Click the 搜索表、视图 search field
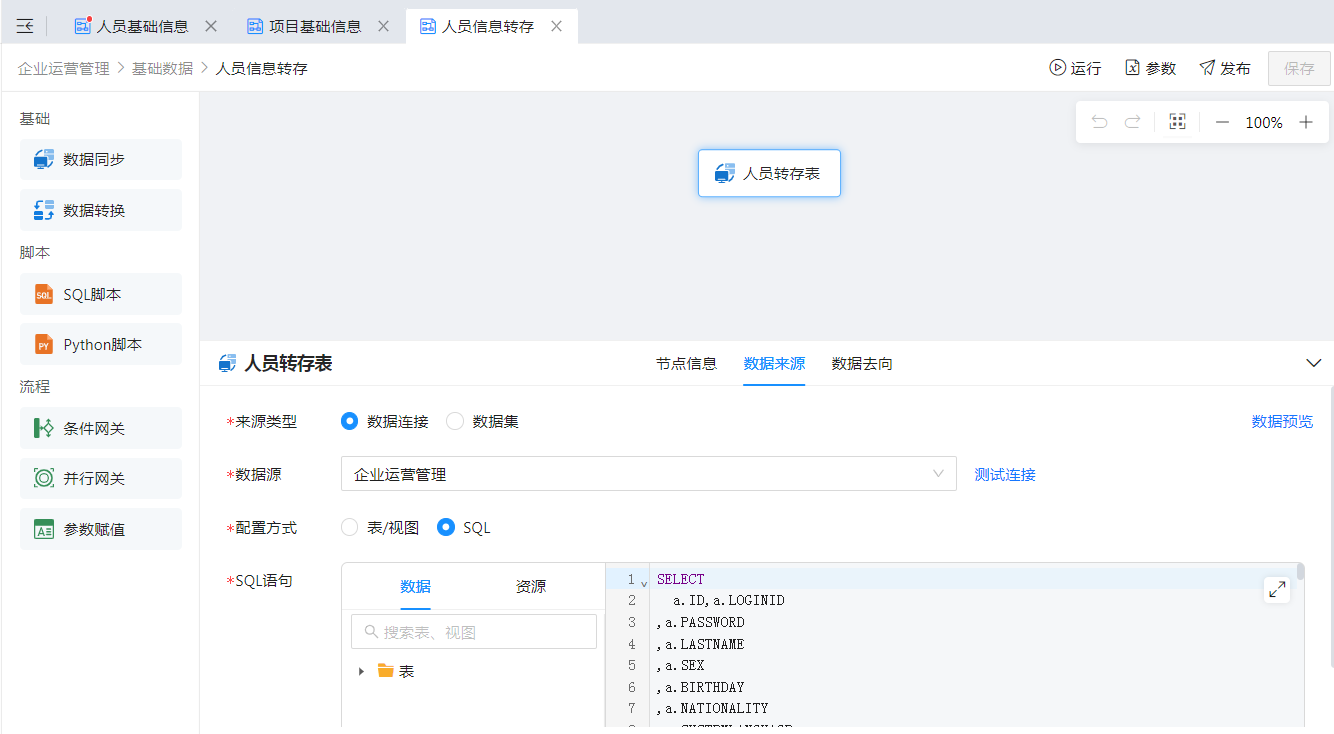1334x734 pixels. (474, 632)
